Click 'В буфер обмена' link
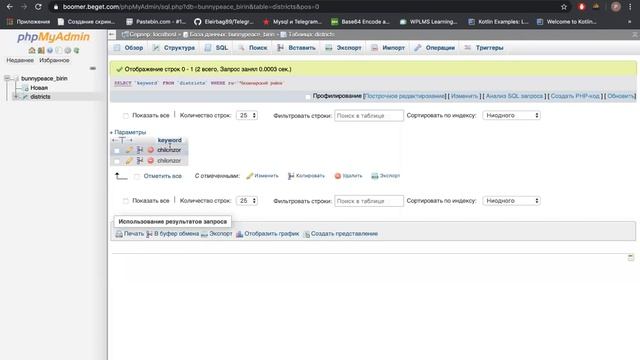Image resolution: width=640 pixels, height=360 pixels. (x=173, y=234)
